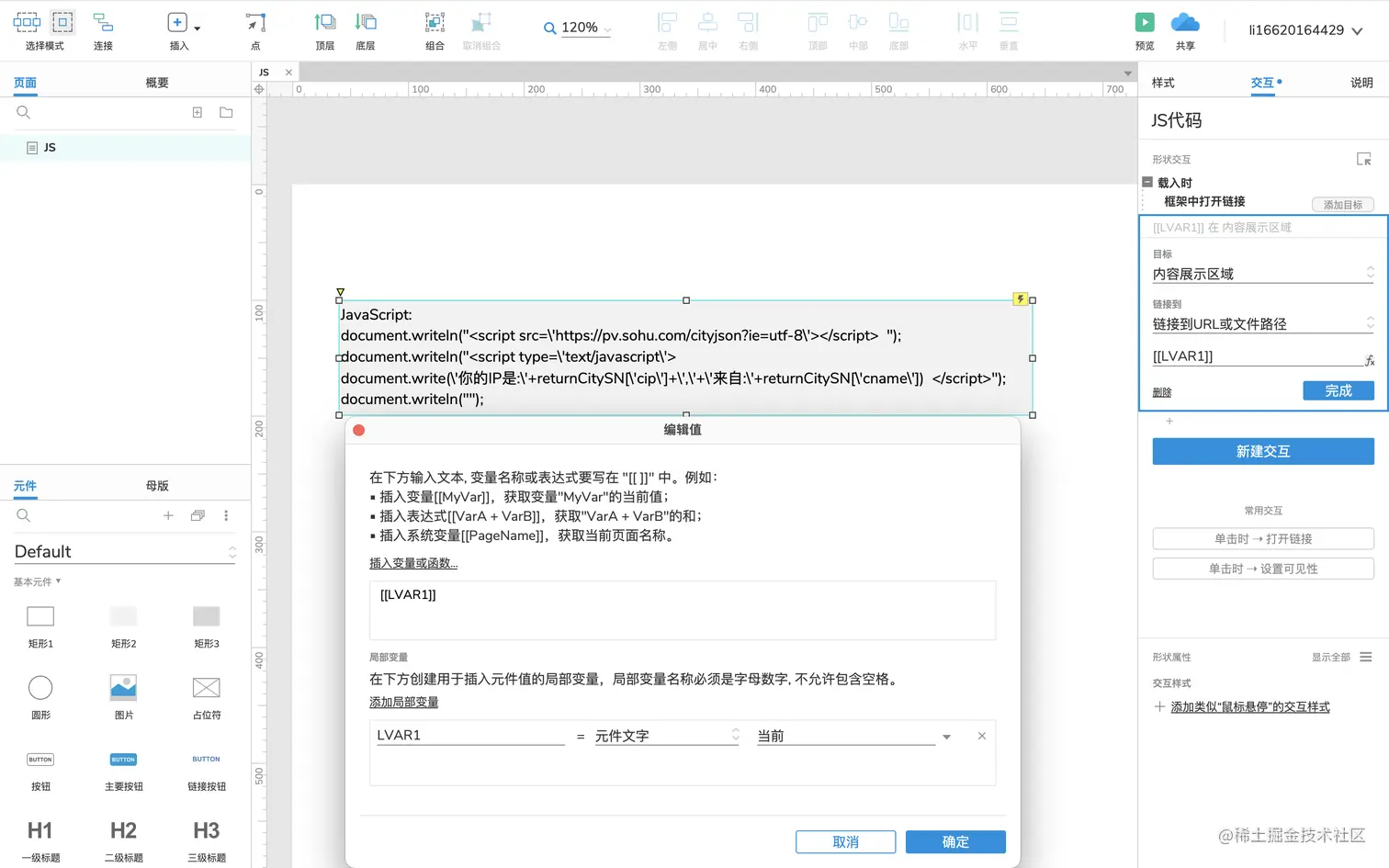The image size is (1389, 868).
Task: Send selection to 底层
Action: [366, 29]
